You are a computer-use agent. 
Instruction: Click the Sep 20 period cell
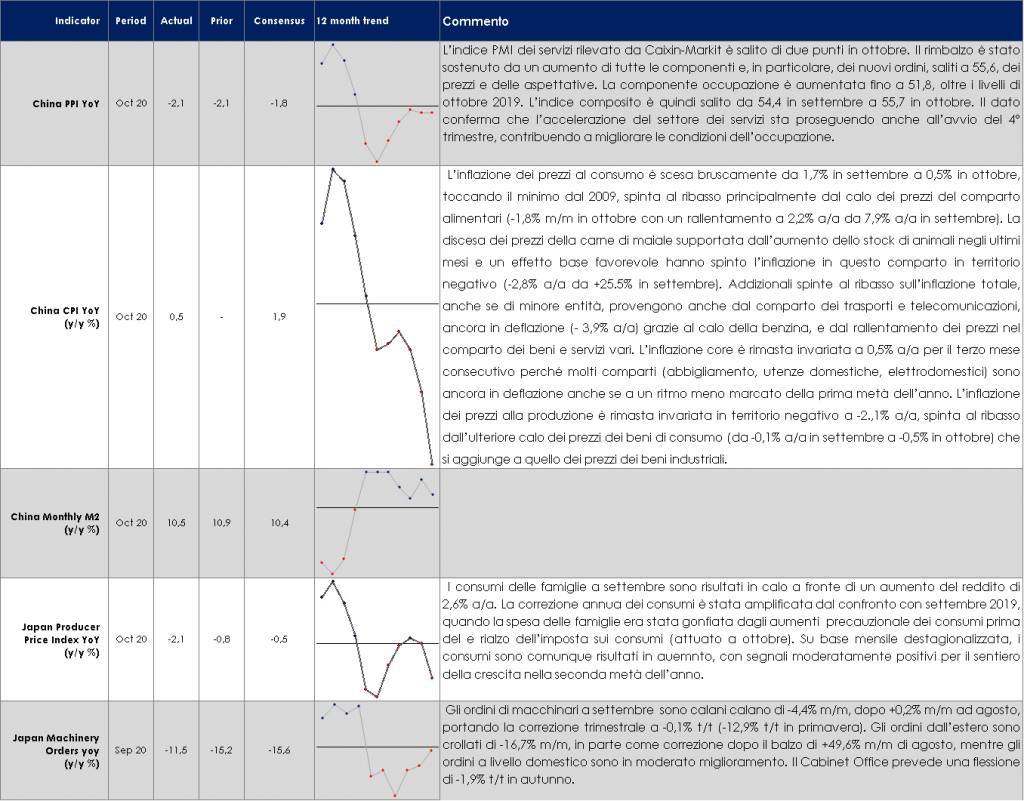(130, 749)
